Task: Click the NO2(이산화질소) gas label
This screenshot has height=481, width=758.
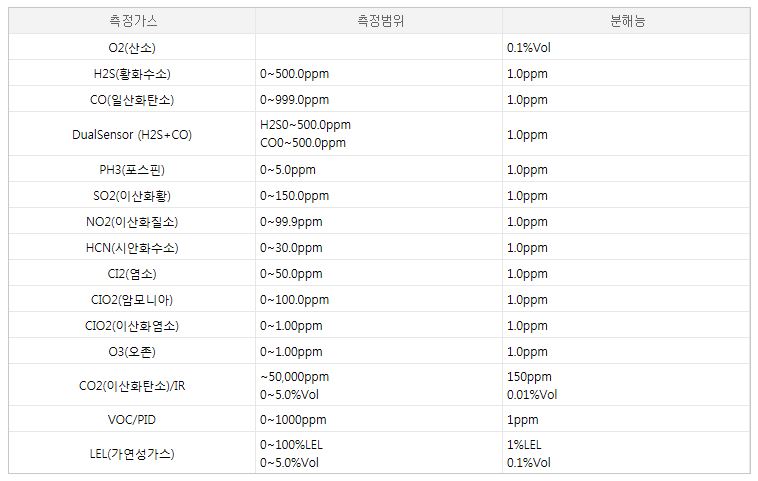Action: [x=132, y=222]
